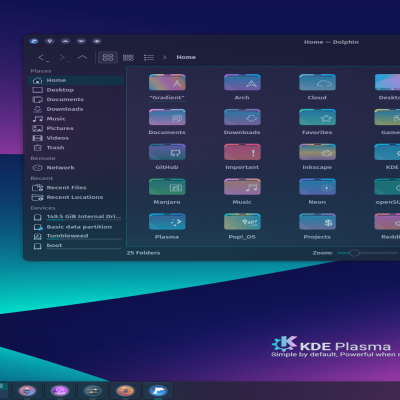This screenshot has width=400, height=400.
Task: Open the first pink launcher in taskbar
Action: (x=27, y=391)
